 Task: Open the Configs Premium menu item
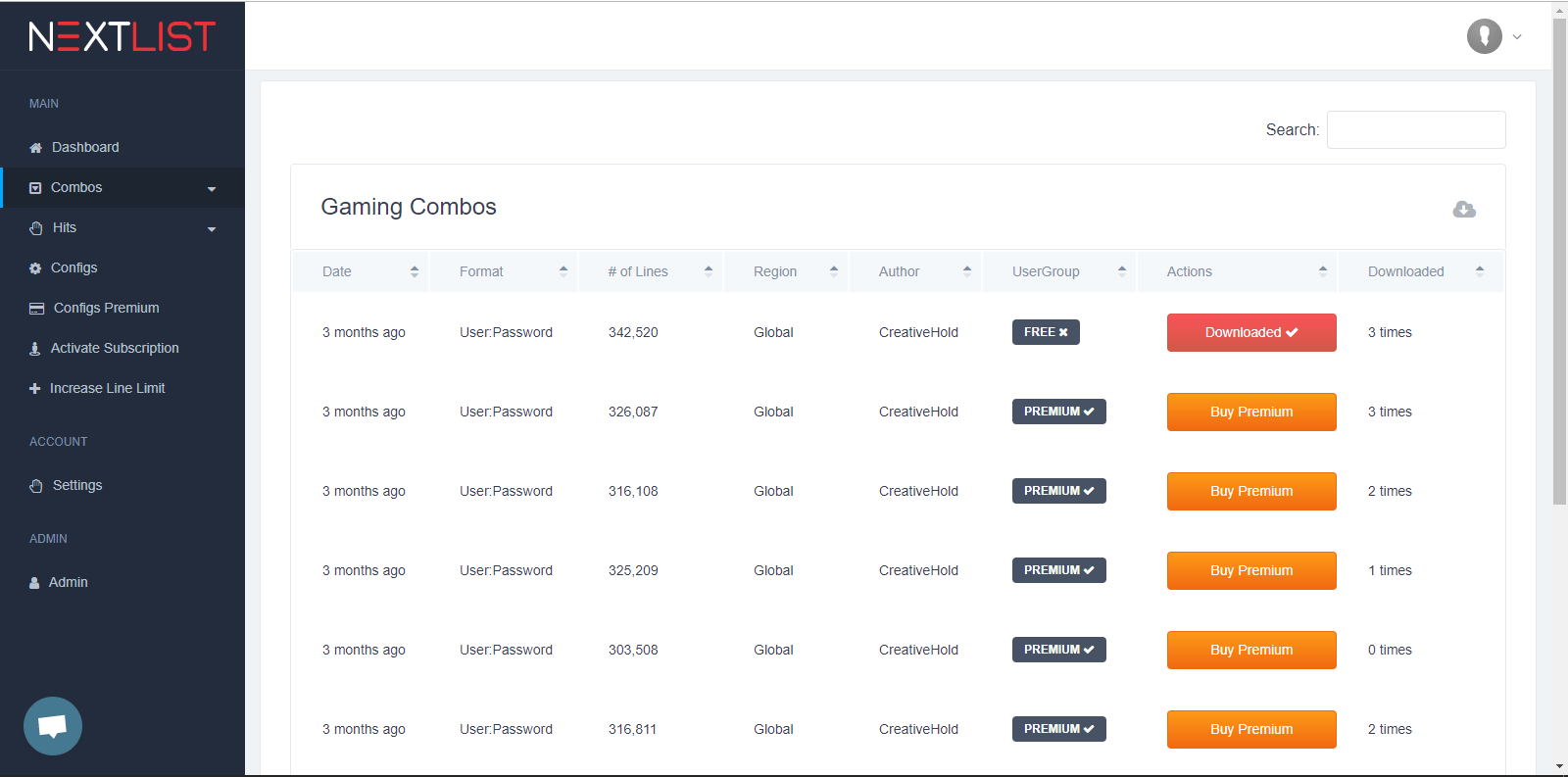(x=122, y=308)
